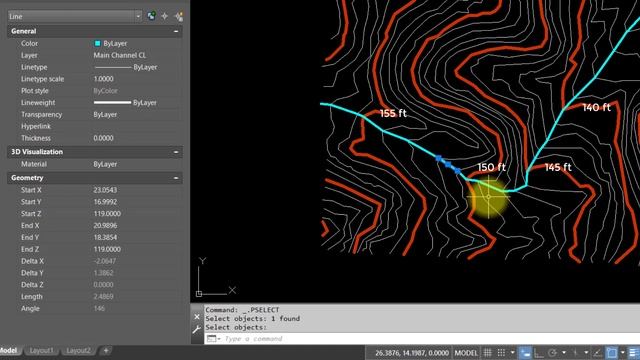
Task: Toggle Isometric Drafting in the status bar
Action: [x=575, y=353]
